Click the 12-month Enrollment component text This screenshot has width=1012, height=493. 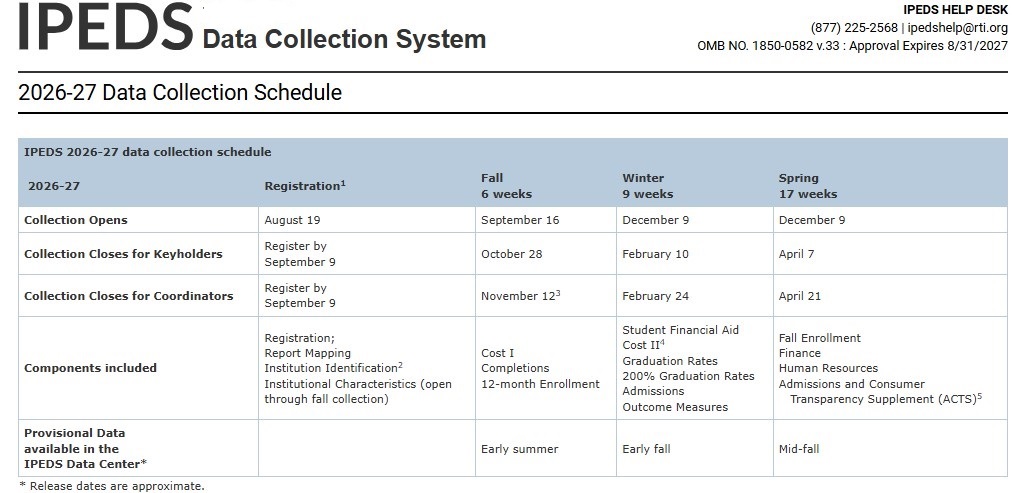(540, 384)
